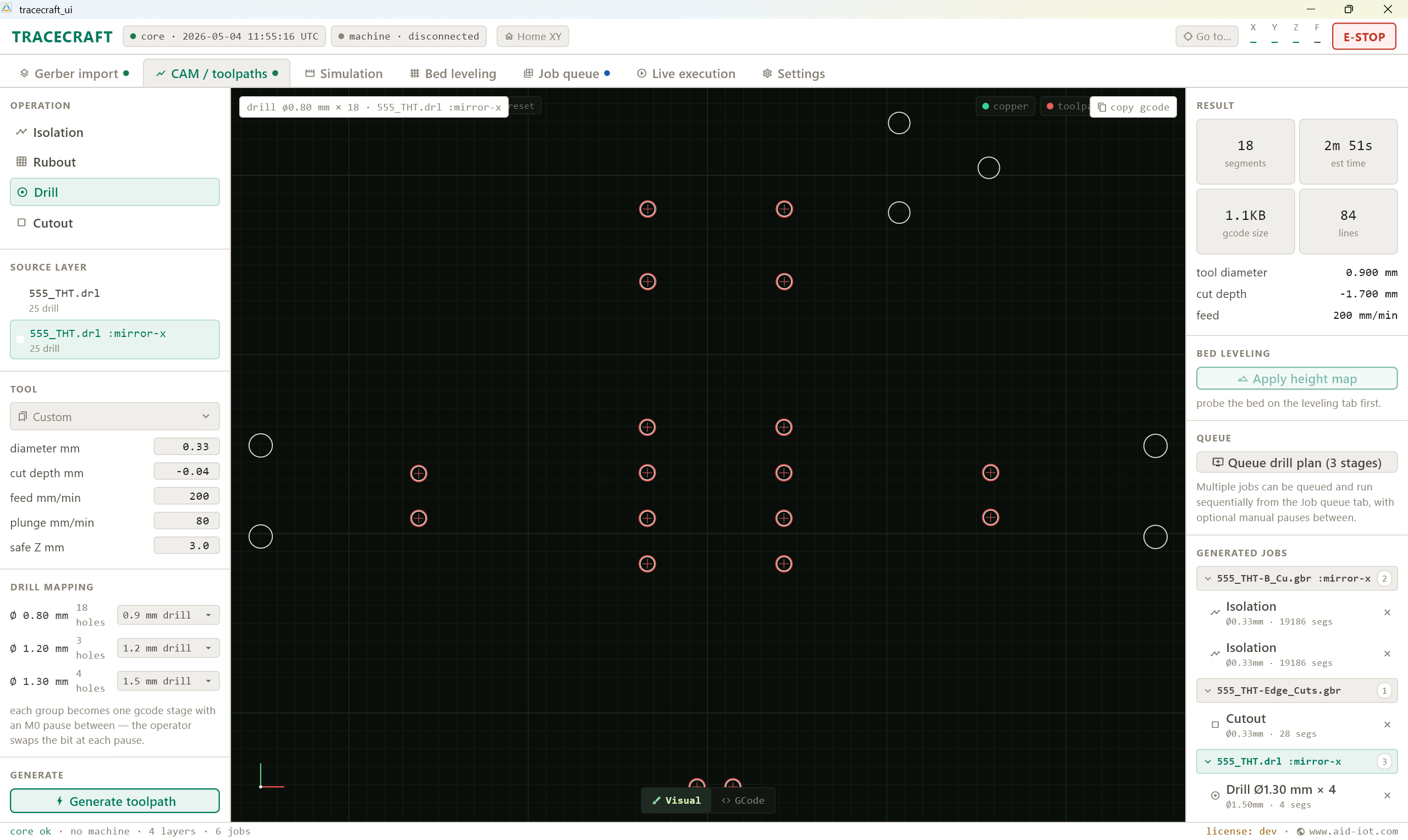The image size is (1408, 840).
Task: Click the Rubout grid icon
Action: 21,161
